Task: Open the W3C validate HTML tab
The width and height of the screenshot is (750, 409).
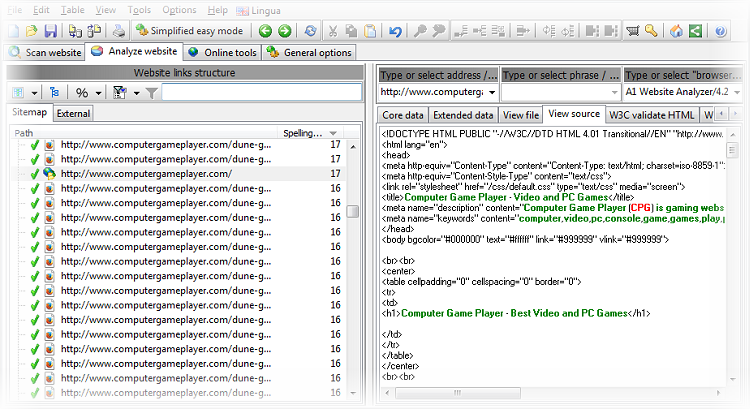Action: coord(650,114)
